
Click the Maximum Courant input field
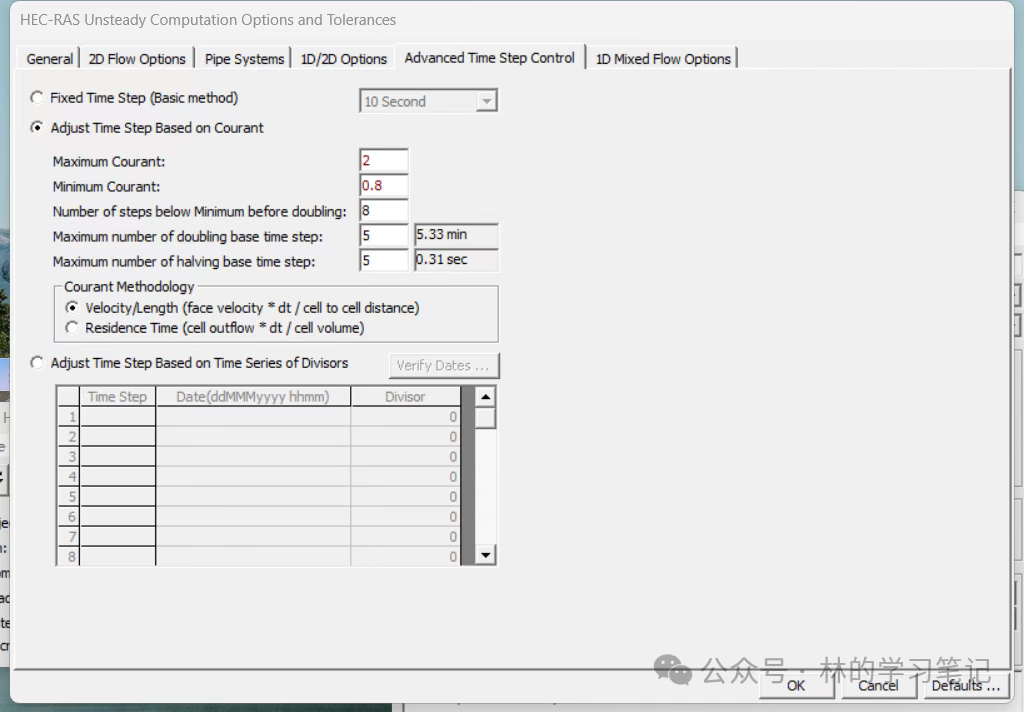(x=384, y=161)
